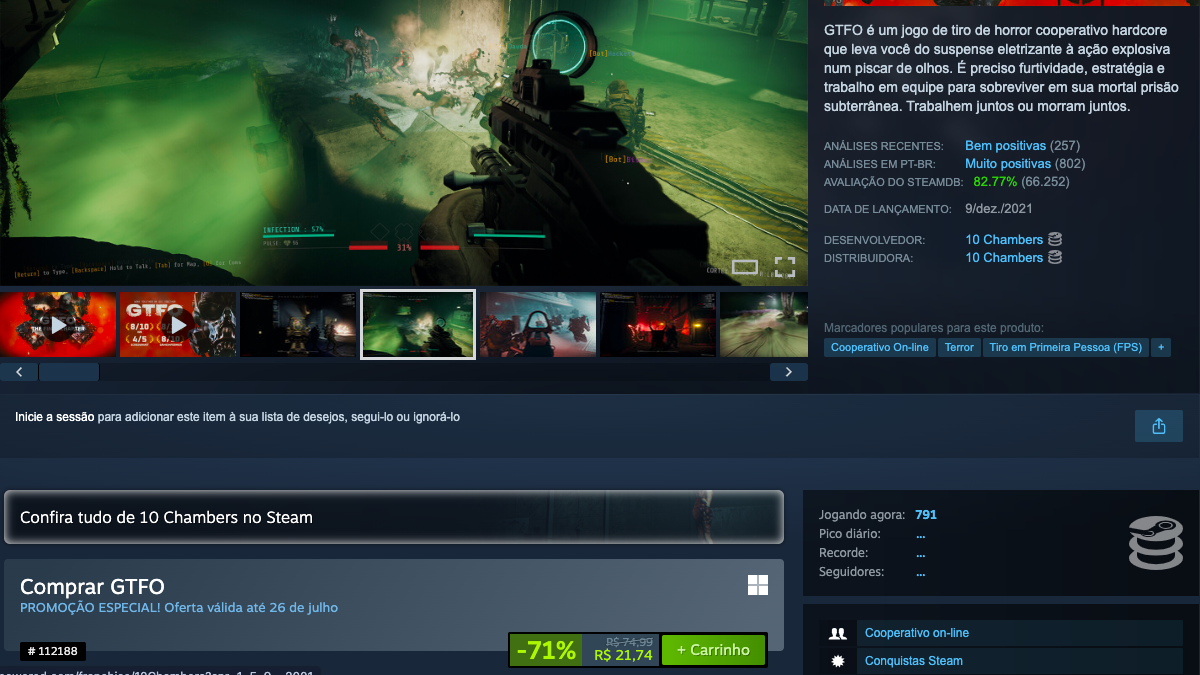This screenshot has height=675, width=1200.
Task: Select the highlighted green screenshot thumbnail
Action: (x=418, y=324)
